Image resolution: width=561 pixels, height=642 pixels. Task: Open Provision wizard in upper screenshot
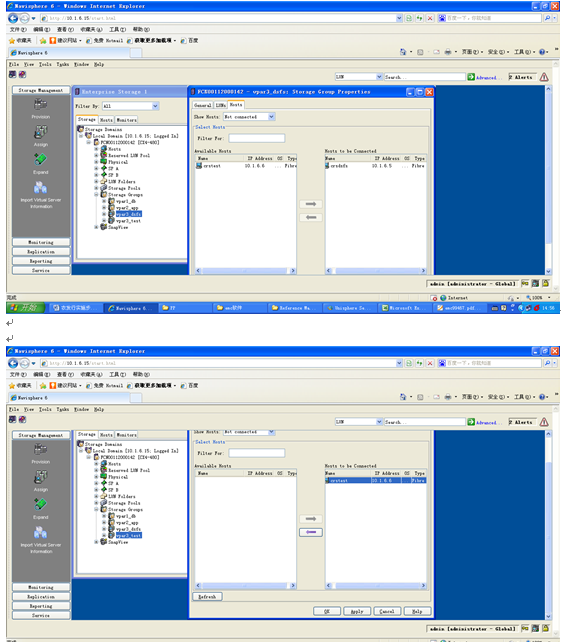pos(40,105)
